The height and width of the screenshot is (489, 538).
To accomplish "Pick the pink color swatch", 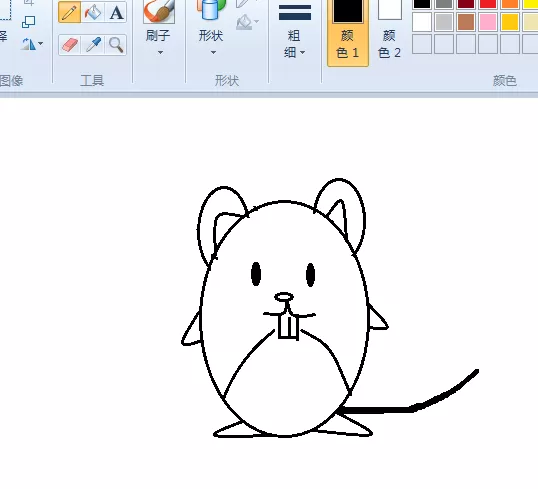I will coord(488,22).
